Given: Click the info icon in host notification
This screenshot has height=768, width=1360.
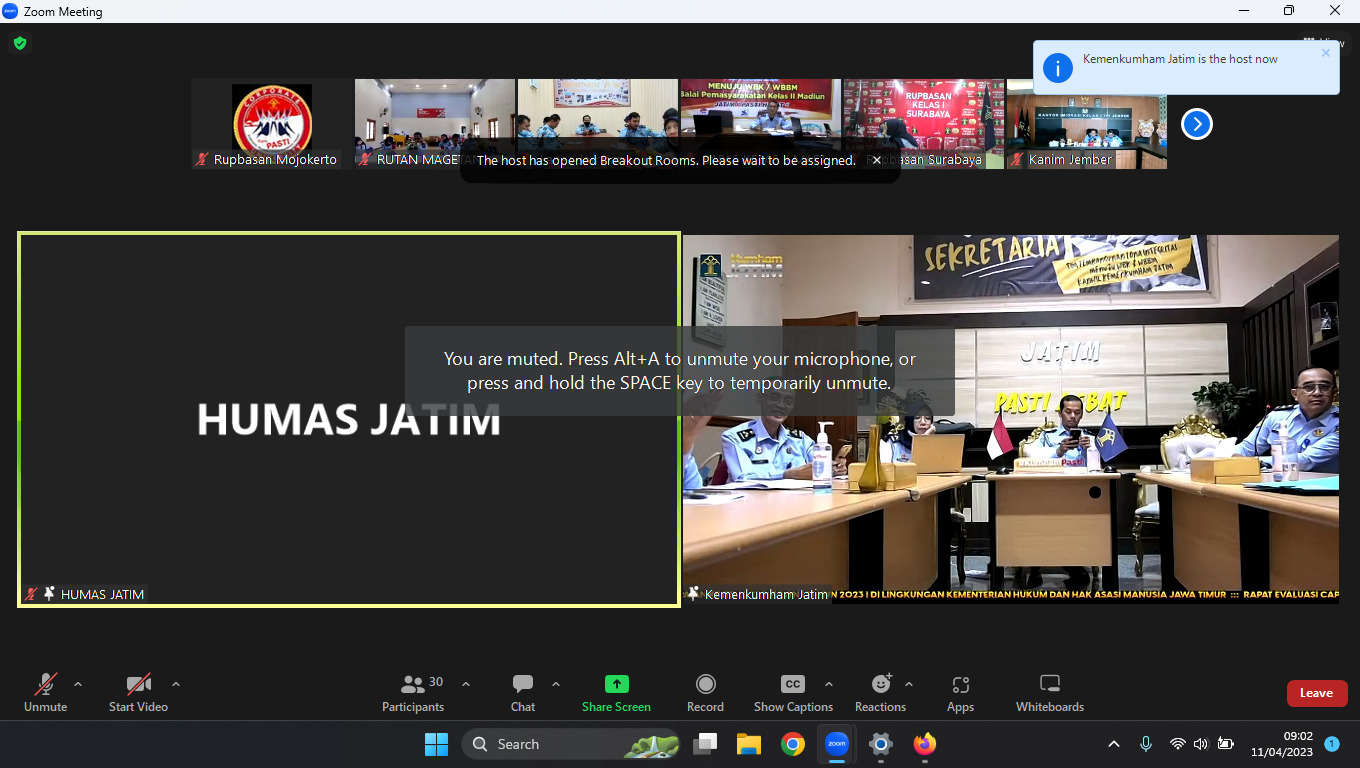Looking at the screenshot, I should point(1058,67).
